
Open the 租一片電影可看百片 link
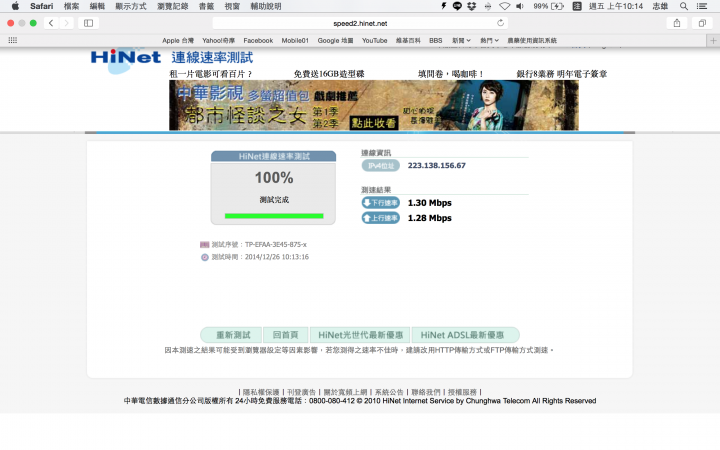[x=210, y=73]
